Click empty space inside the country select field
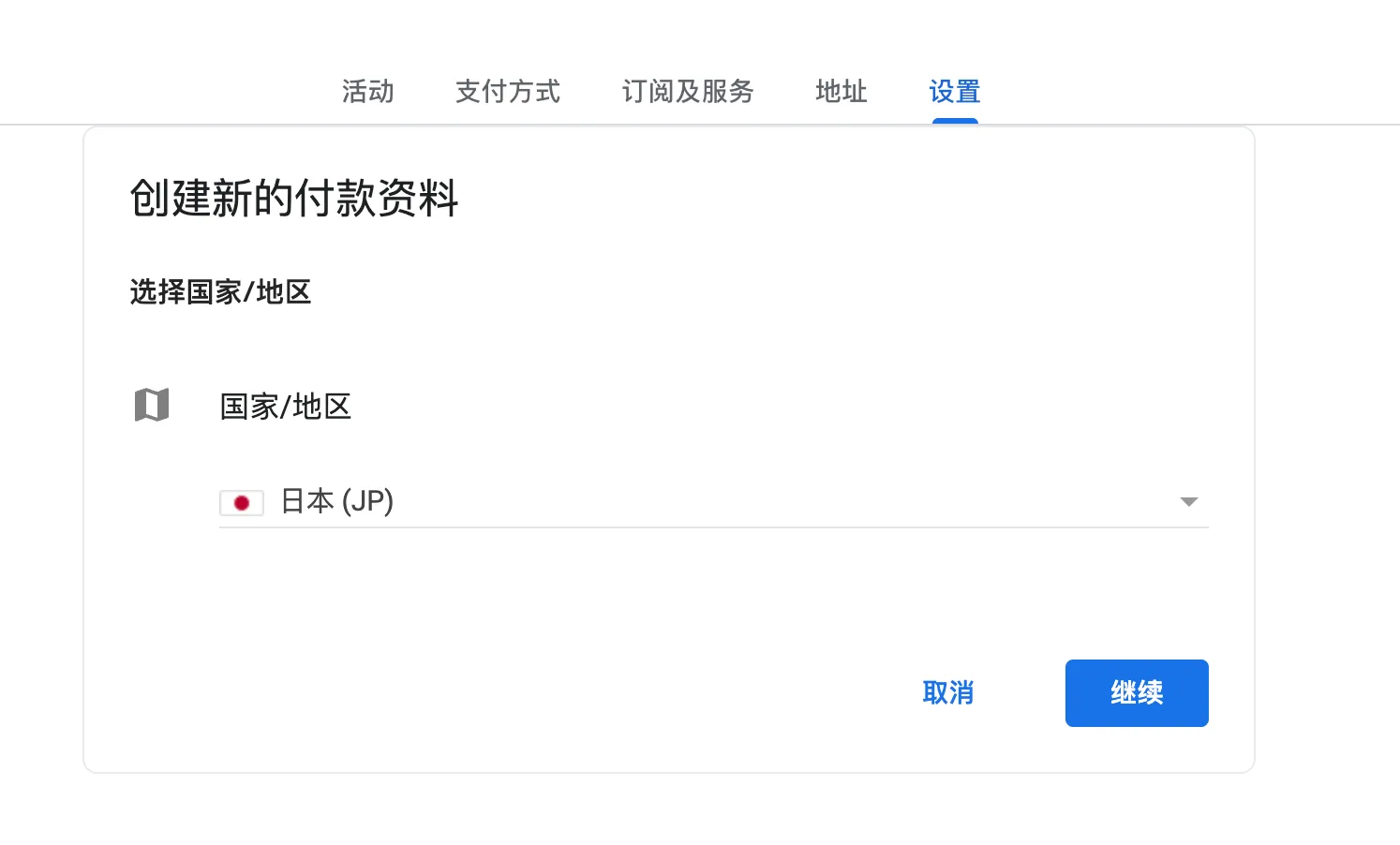 point(750,502)
